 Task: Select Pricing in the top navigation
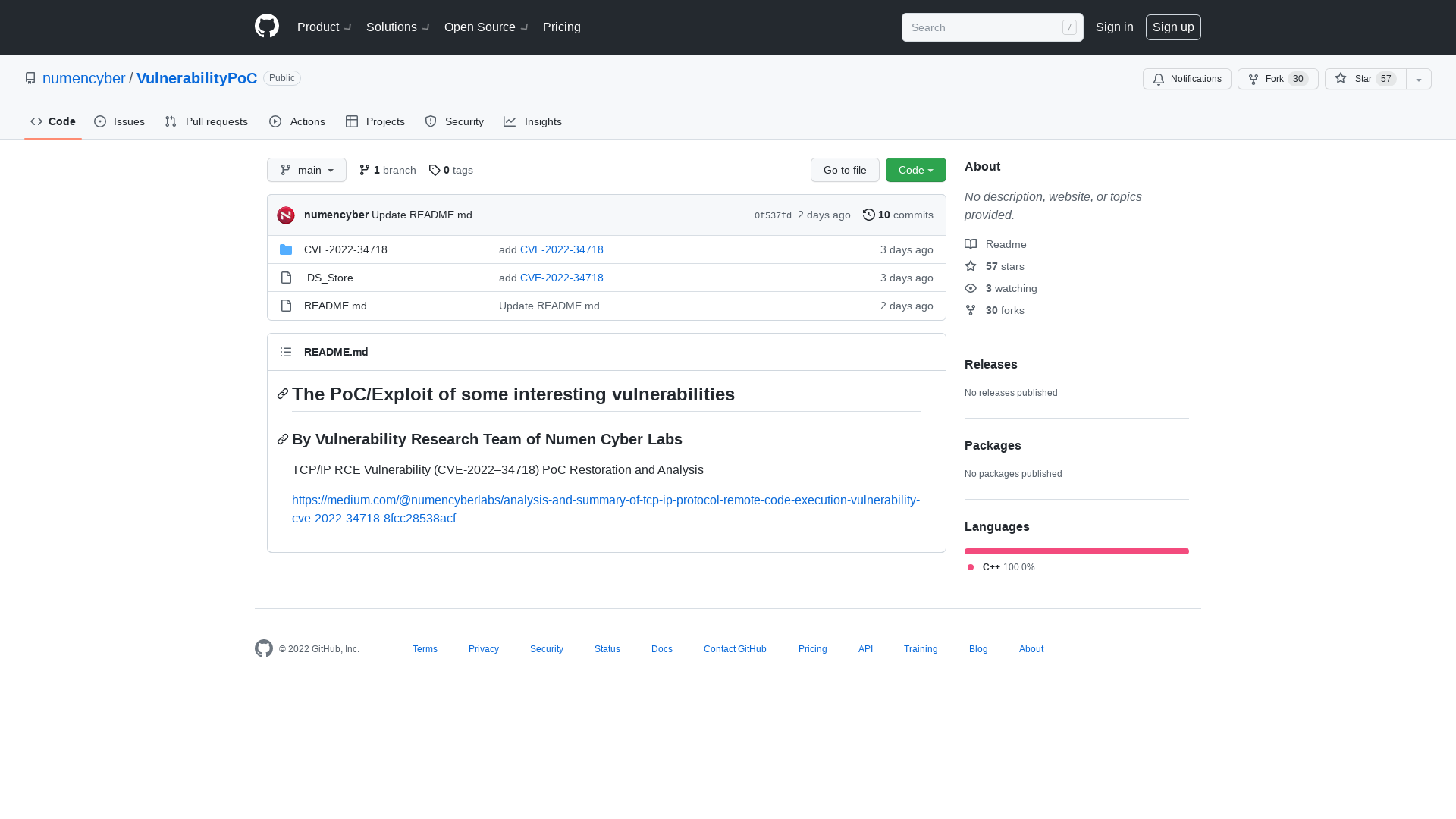(x=561, y=27)
